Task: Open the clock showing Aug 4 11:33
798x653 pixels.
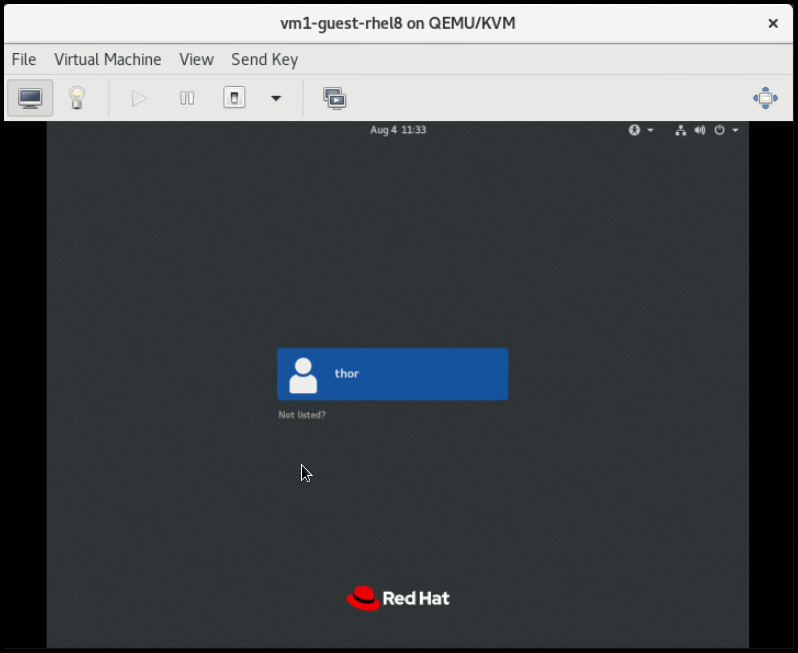Action: pyautogui.click(x=398, y=130)
